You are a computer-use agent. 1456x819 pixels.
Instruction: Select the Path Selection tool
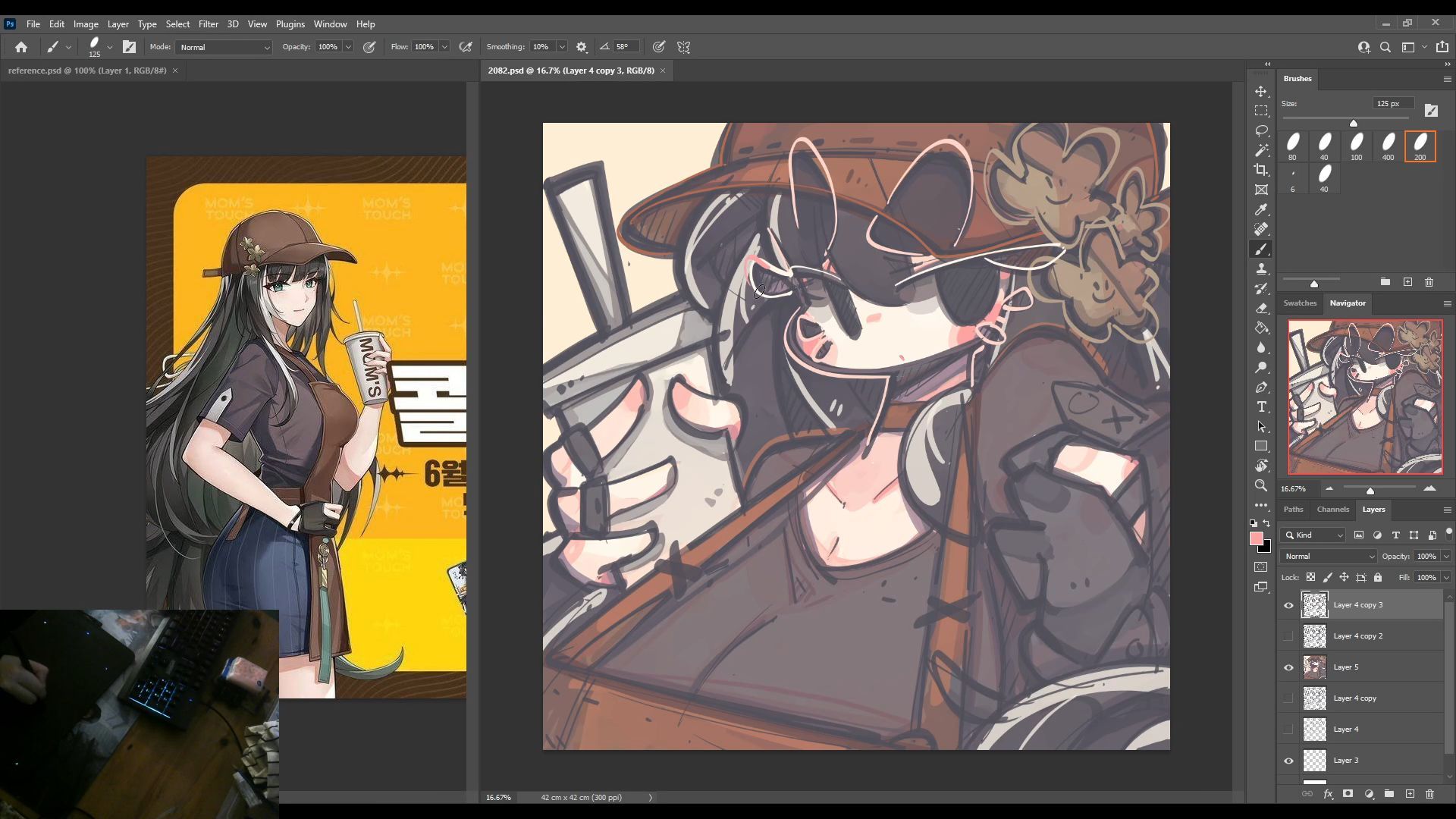pos(1261,426)
